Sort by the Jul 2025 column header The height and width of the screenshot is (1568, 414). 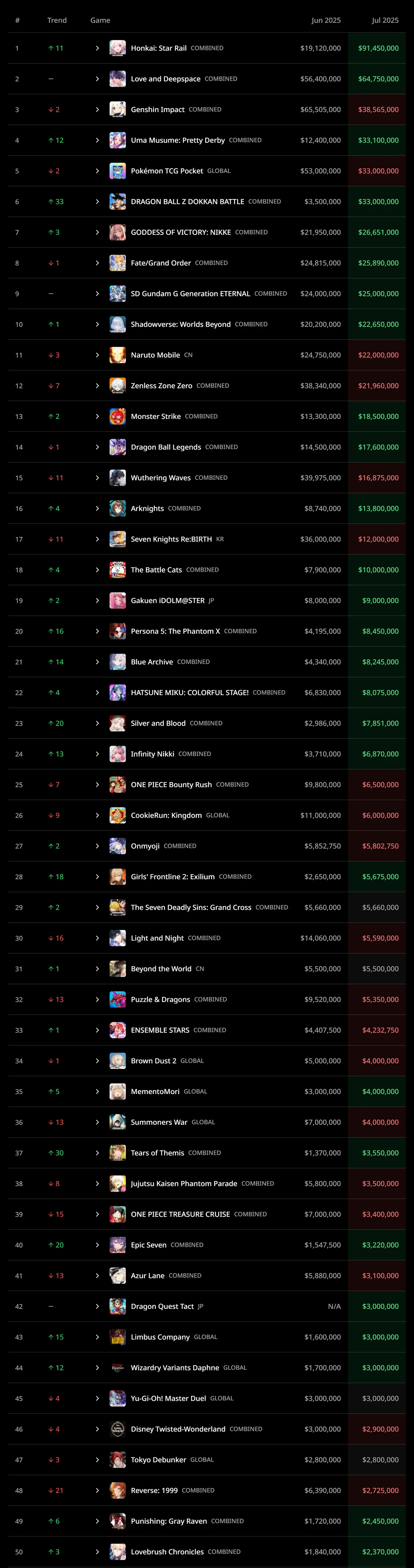385,20
